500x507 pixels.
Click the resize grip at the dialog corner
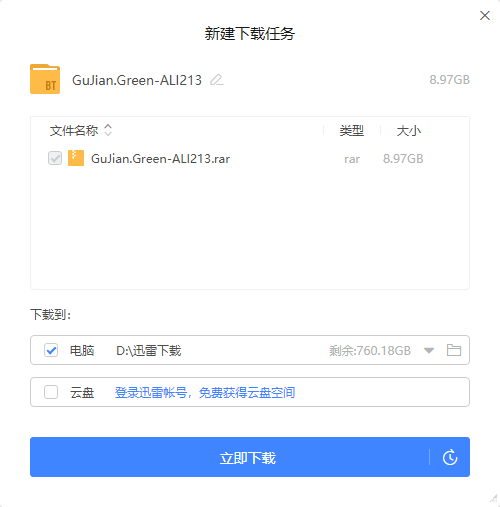pos(494,498)
